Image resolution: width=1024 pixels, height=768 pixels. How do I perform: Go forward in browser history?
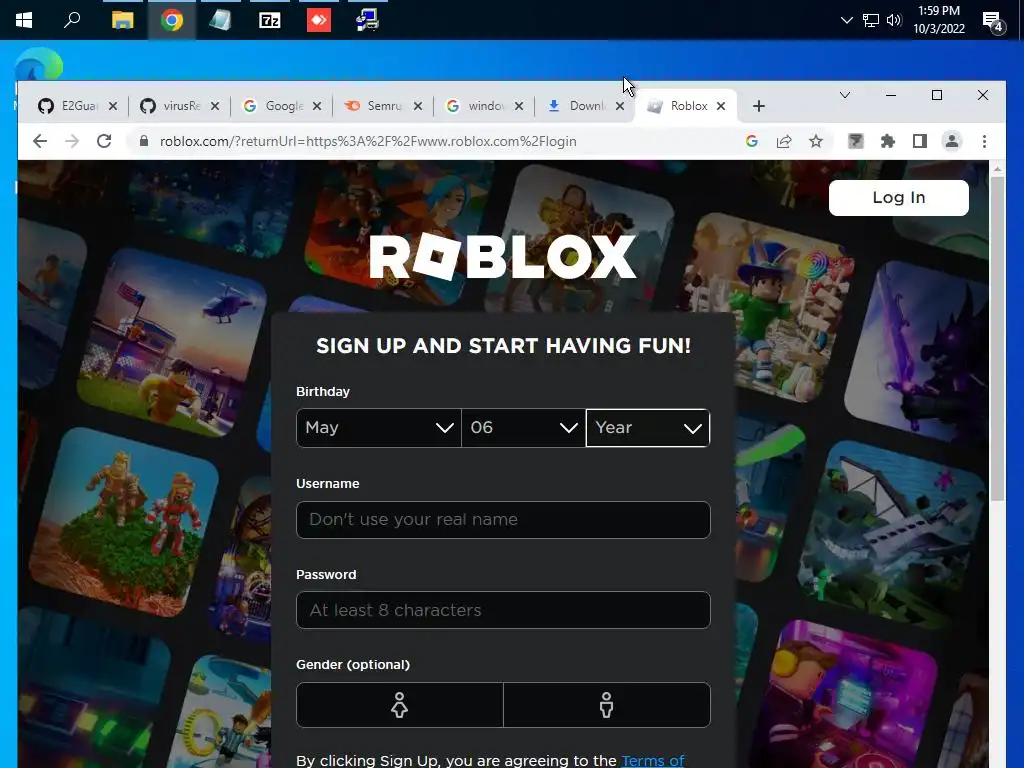point(72,141)
